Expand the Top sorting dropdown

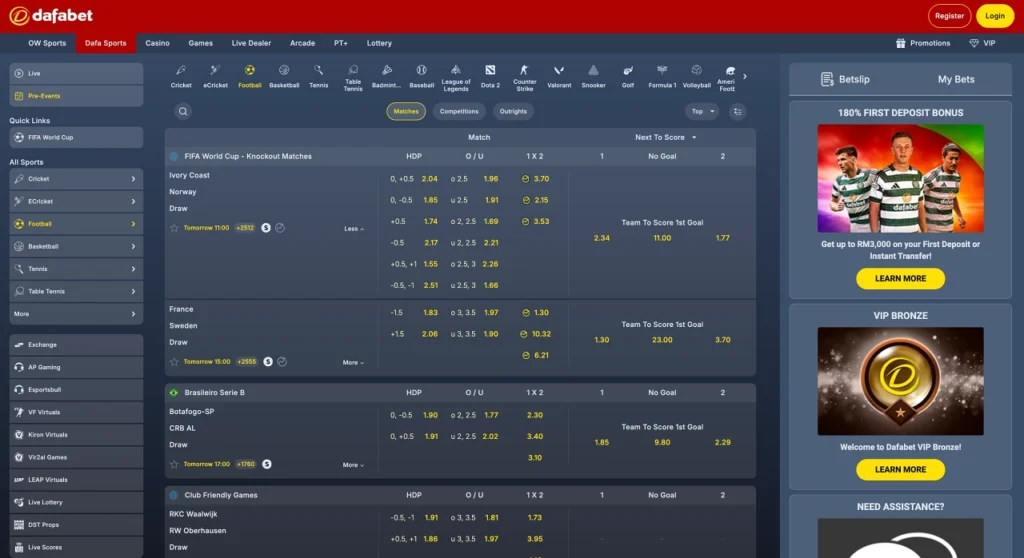pyautogui.click(x=702, y=112)
